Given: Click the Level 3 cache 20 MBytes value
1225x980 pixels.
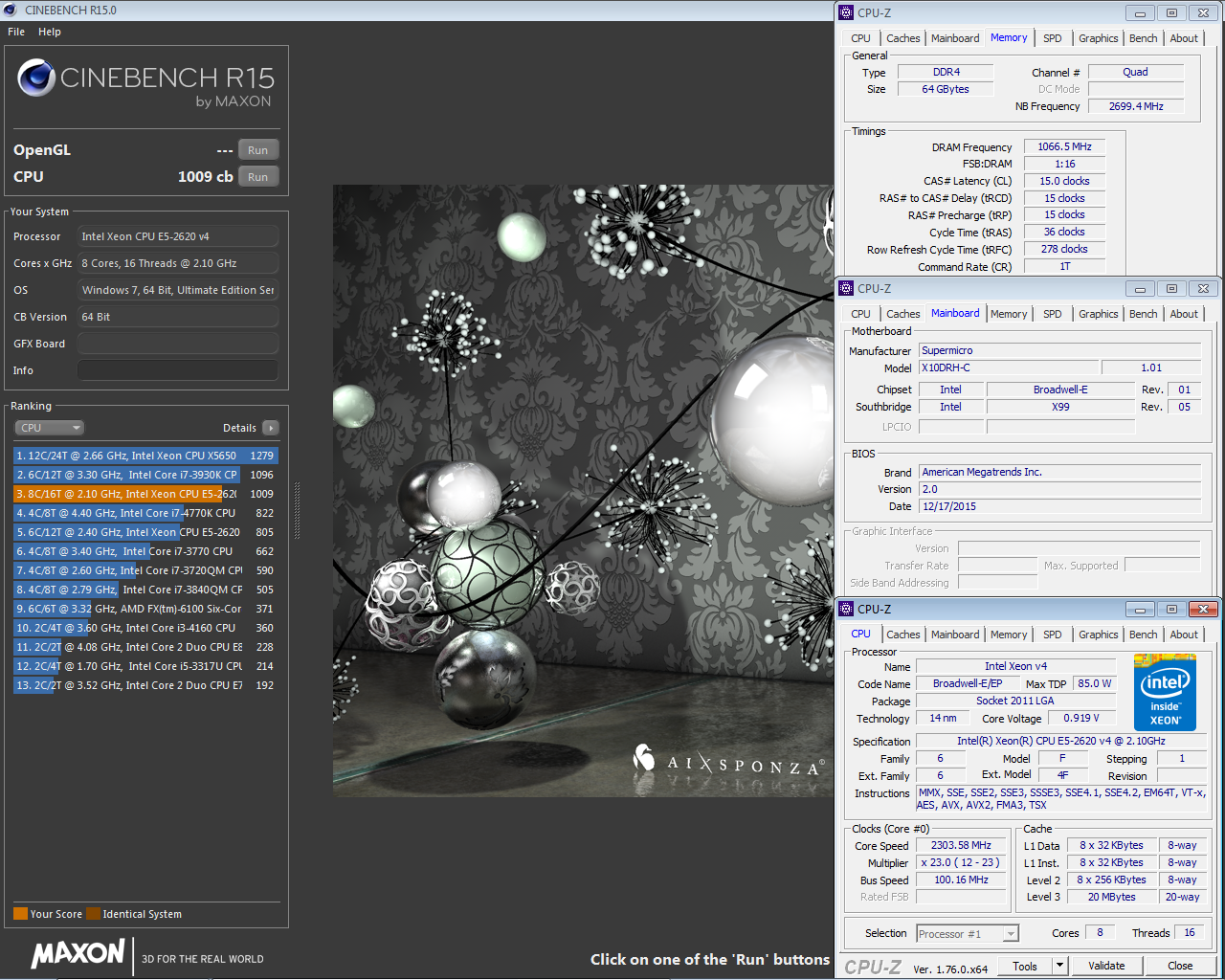Looking at the screenshot, I should point(1111,897).
